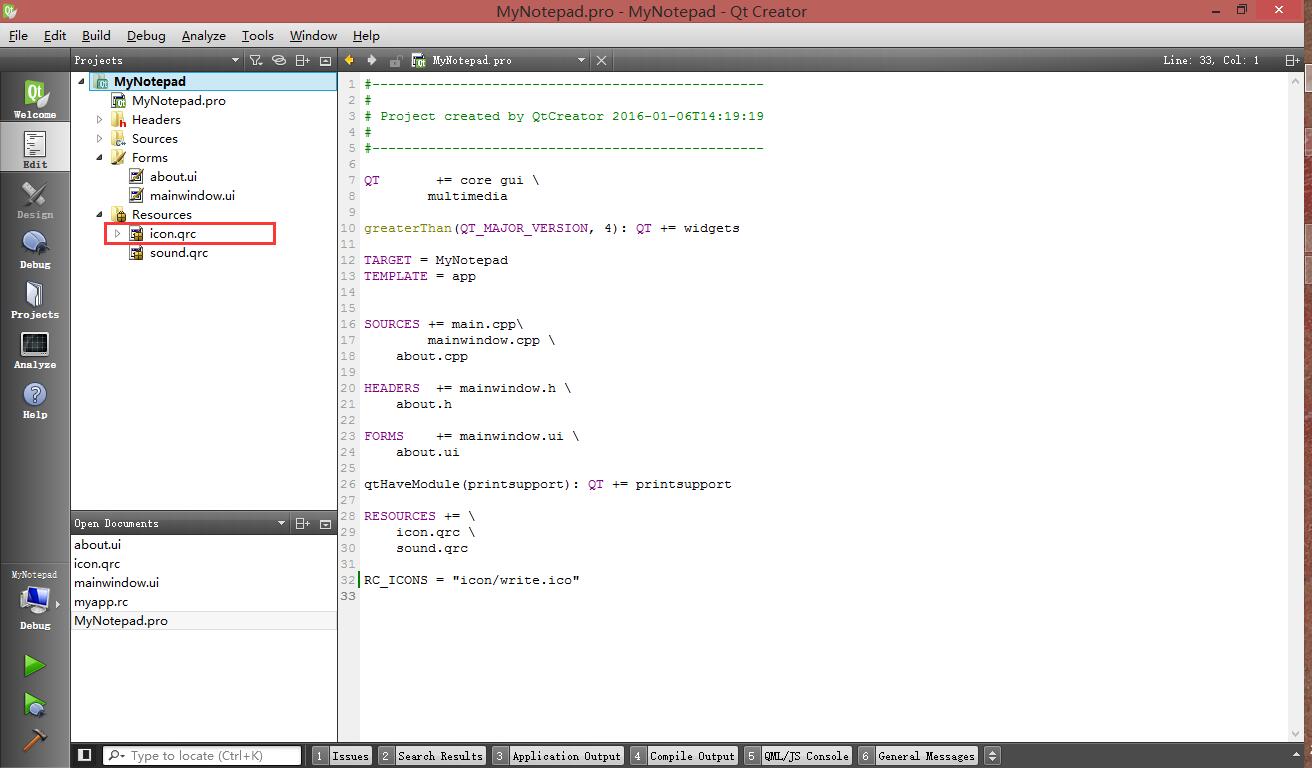Switch to Edit mode
Viewport: 1312px width, 768px height.
click(35, 149)
